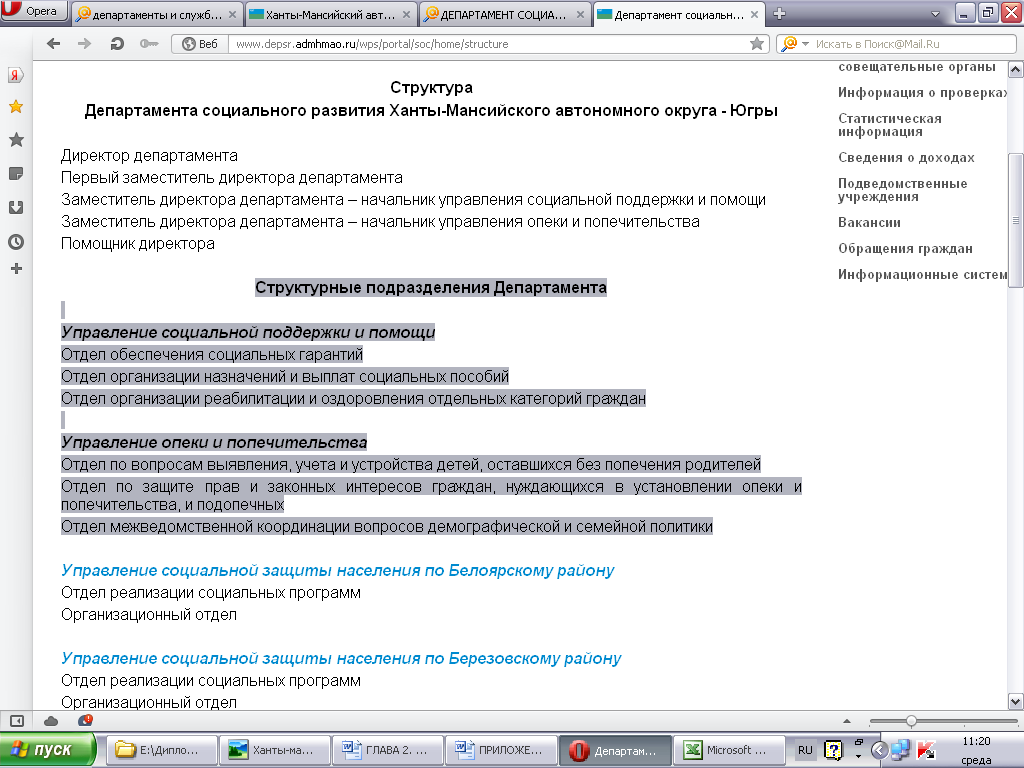Viewport: 1024px width, 768px height.
Task: Open Сведения о доходах link
Action: click(x=906, y=157)
